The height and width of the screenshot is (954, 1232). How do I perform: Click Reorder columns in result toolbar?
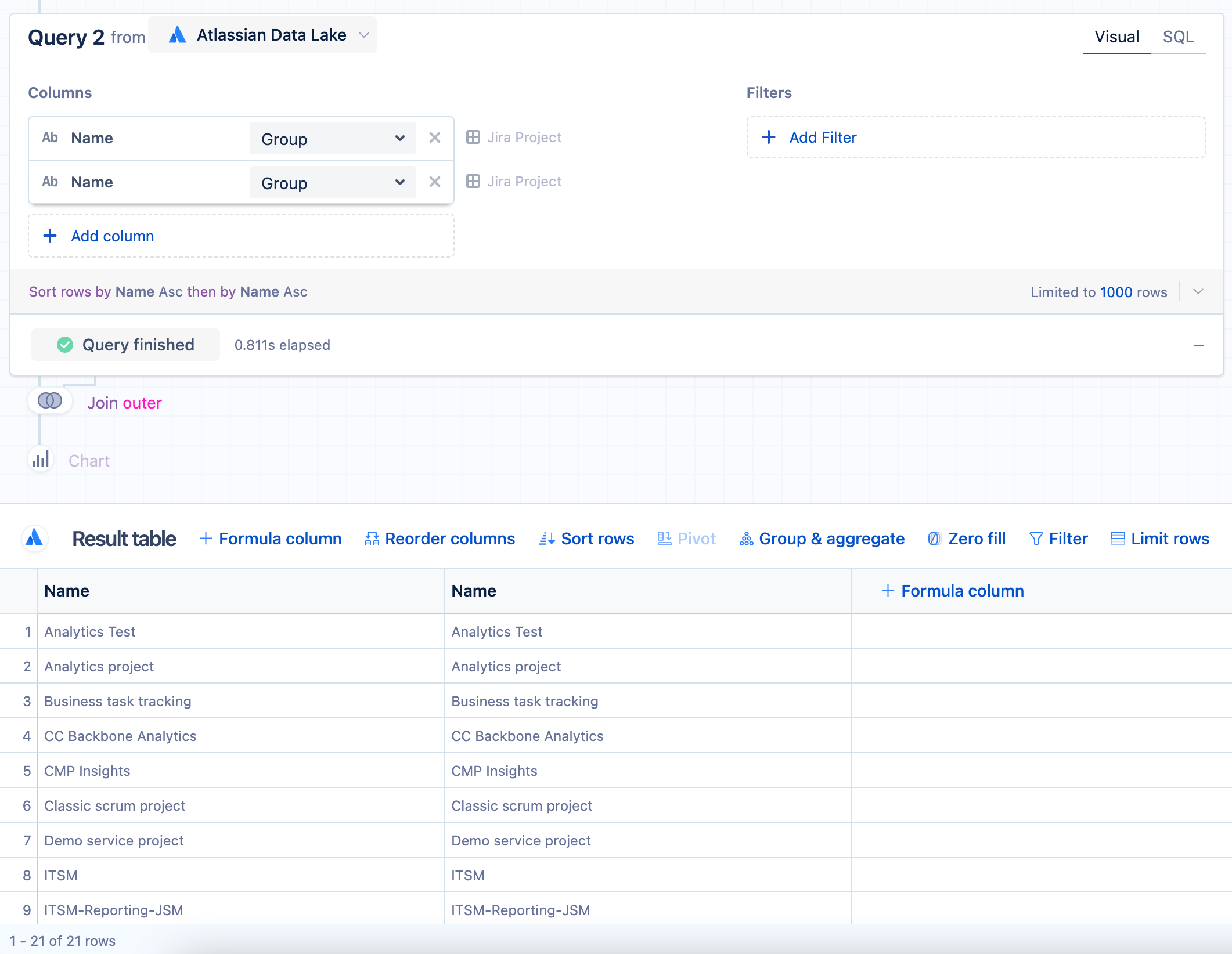tap(440, 539)
